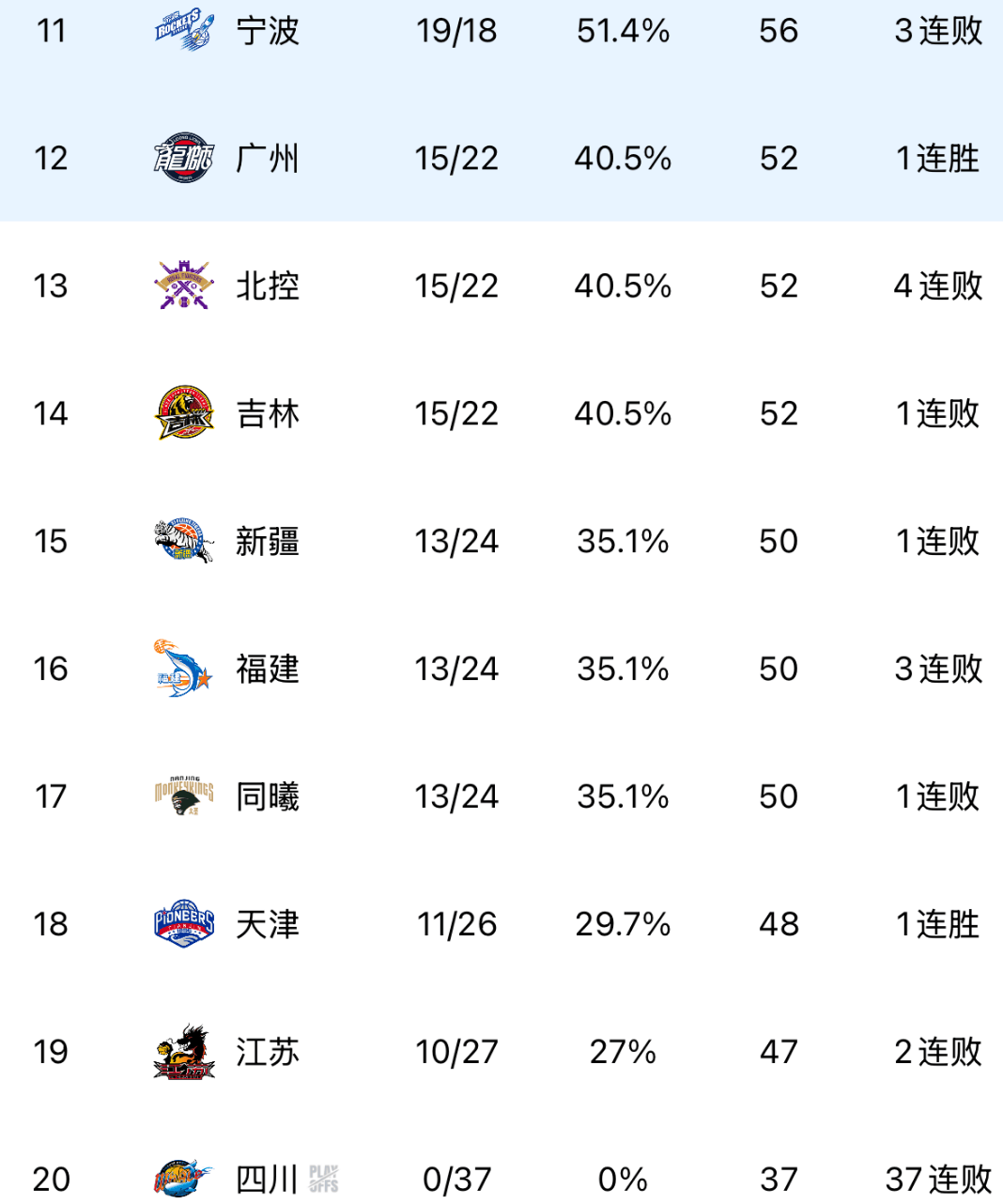
Task: Click the 福建 13/24 record
Action: click(456, 669)
